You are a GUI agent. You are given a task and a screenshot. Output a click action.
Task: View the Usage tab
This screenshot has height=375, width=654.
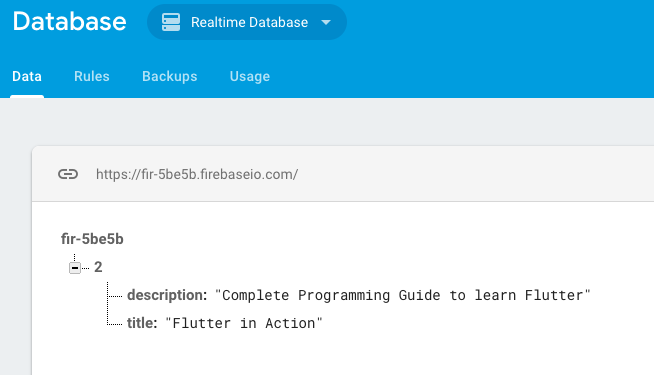[250, 76]
